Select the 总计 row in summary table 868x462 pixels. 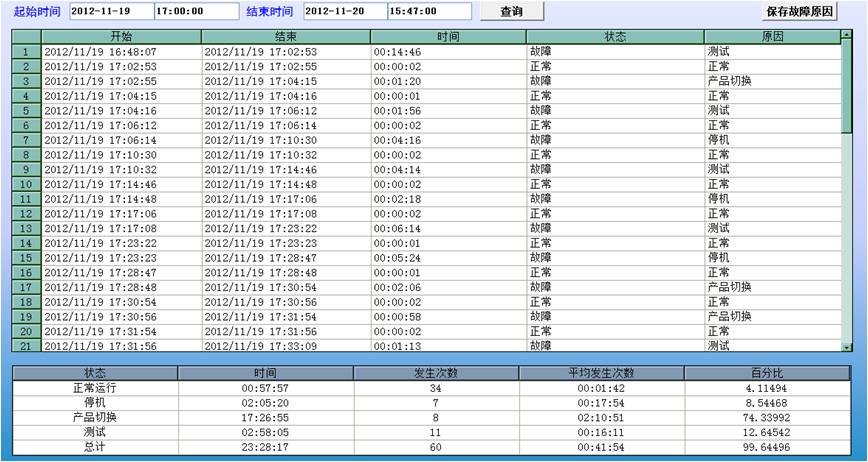pos(95,447)
